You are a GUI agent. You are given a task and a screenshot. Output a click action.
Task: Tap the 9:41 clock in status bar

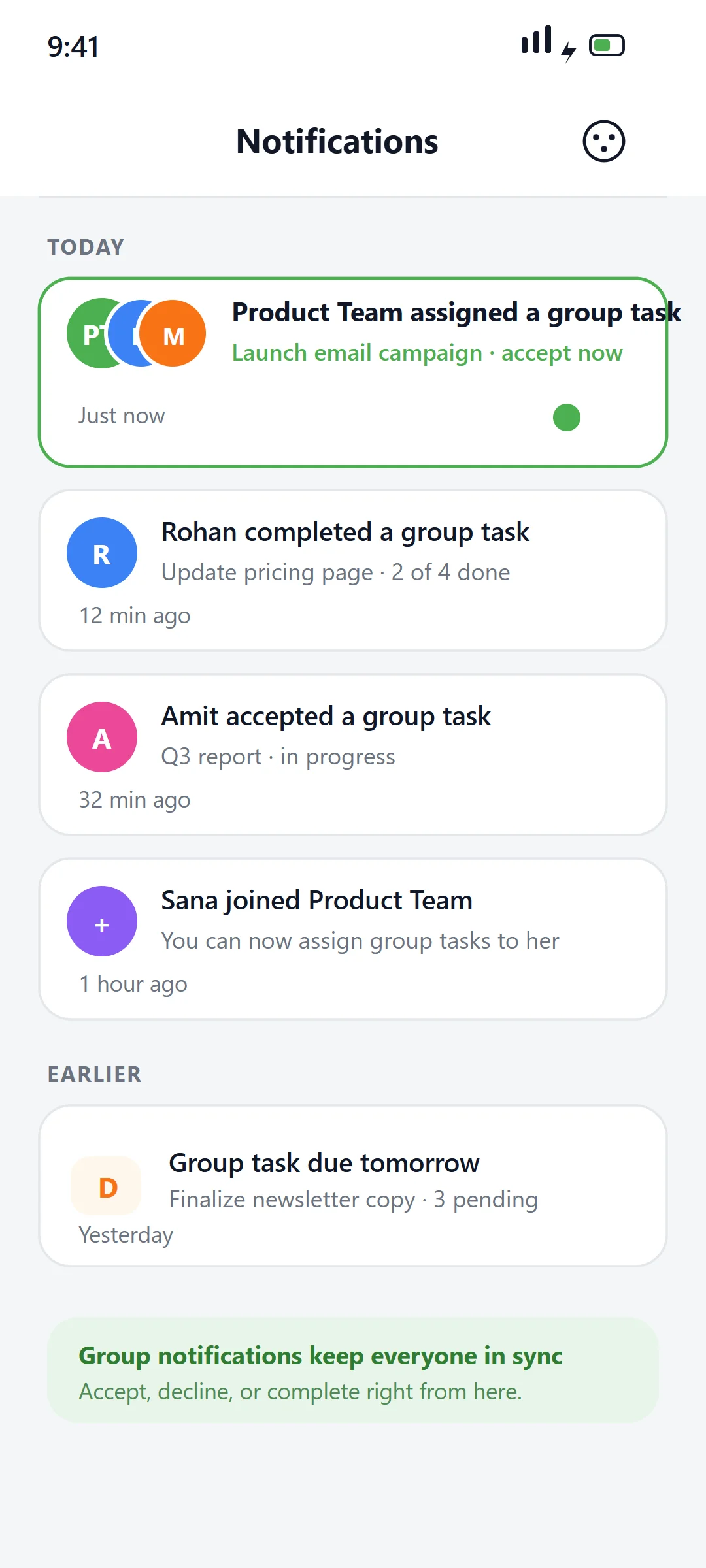point(73,46)
